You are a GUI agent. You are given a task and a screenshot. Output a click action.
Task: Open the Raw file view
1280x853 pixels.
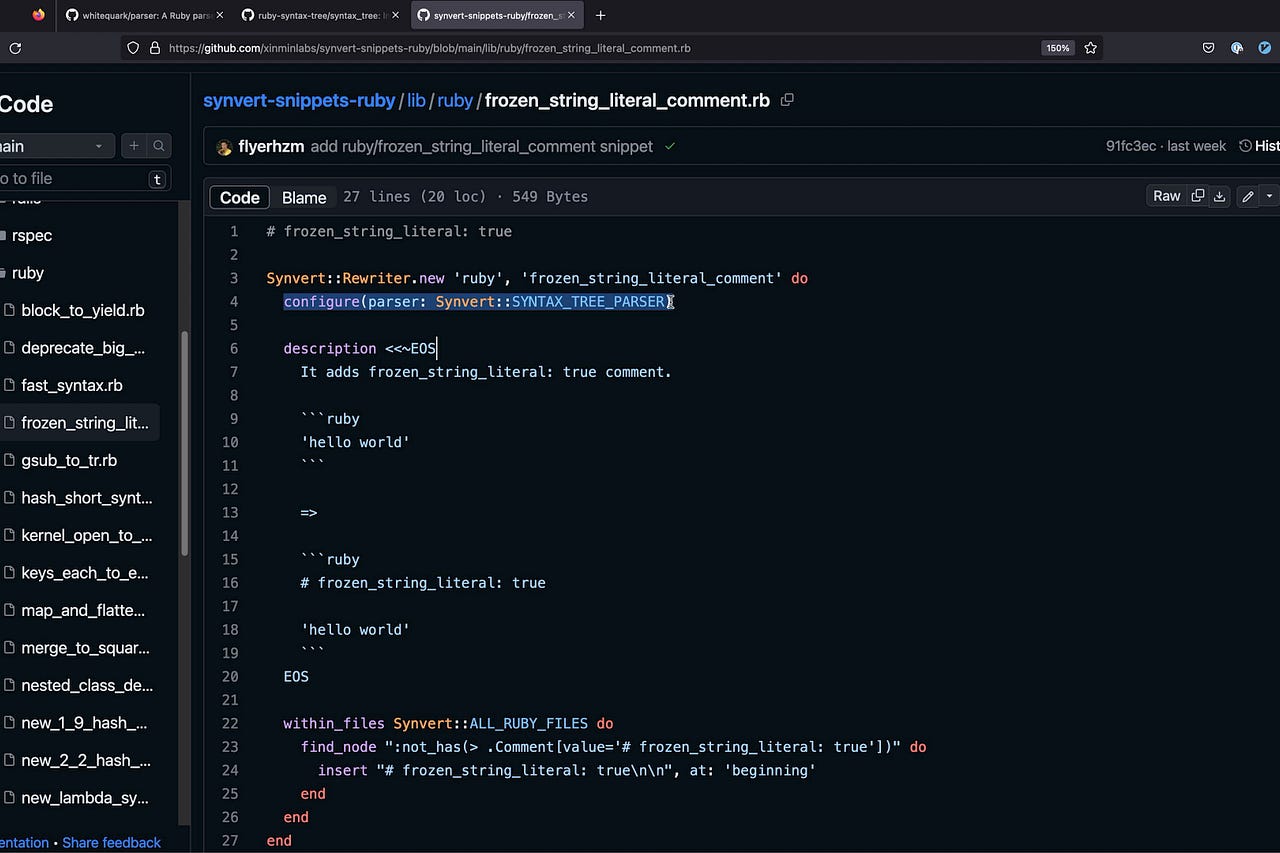pos(1167,196)
